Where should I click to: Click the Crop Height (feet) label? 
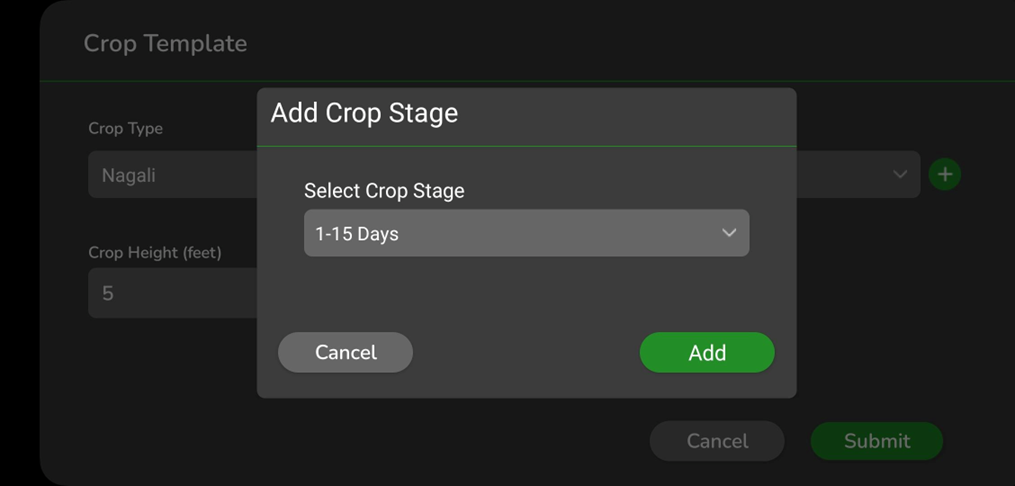click(155, 253)
